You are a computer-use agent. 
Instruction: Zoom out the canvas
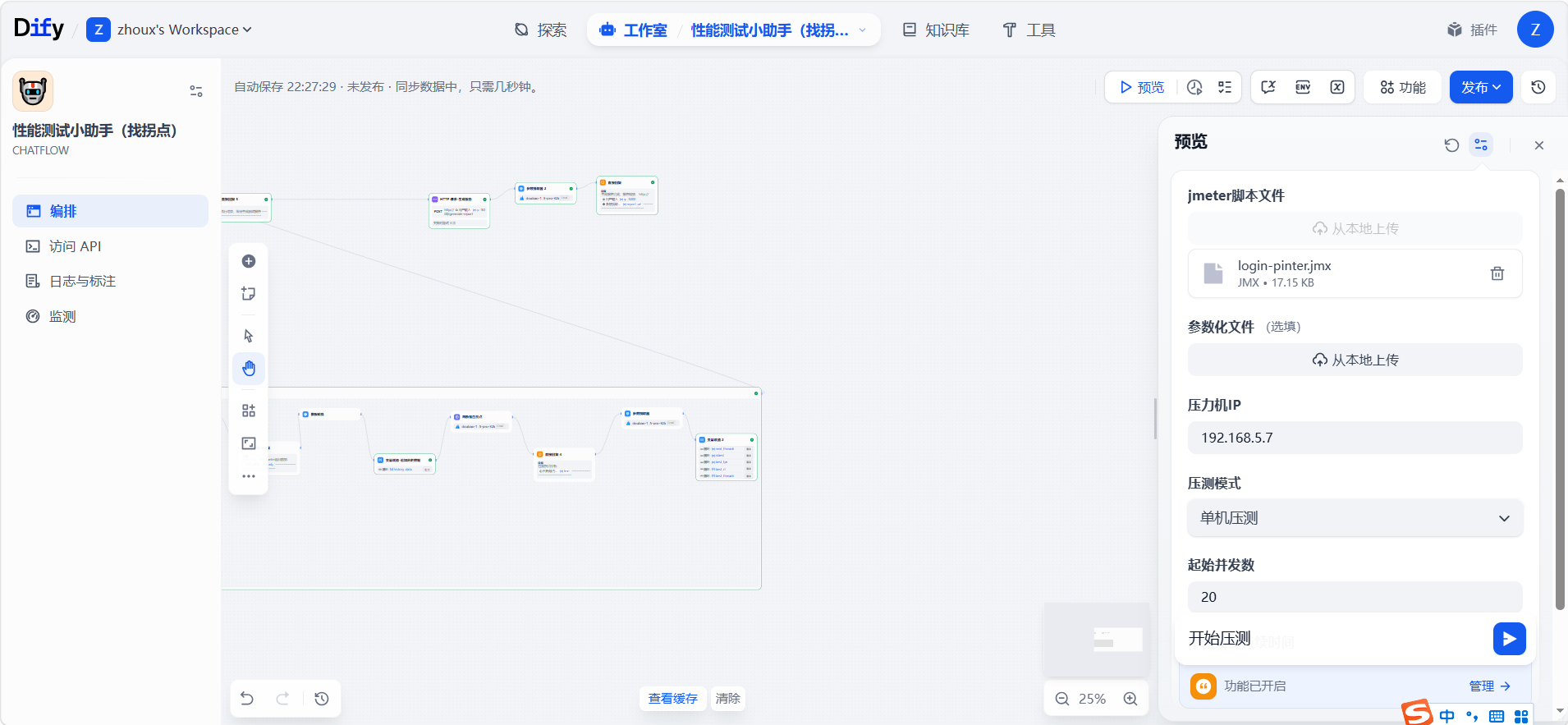coord(1062,699)
